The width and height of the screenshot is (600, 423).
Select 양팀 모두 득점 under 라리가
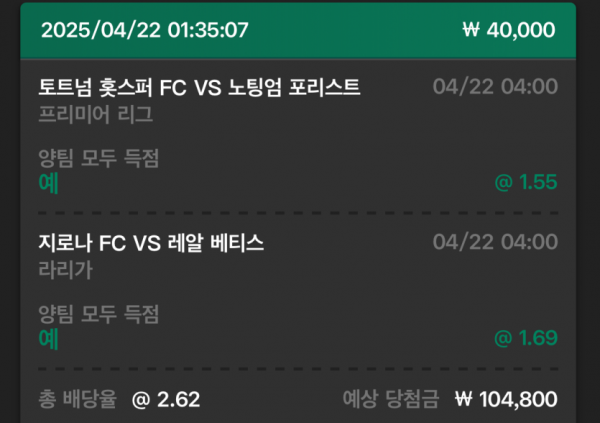pyautogui.click(x=98, y=314)
